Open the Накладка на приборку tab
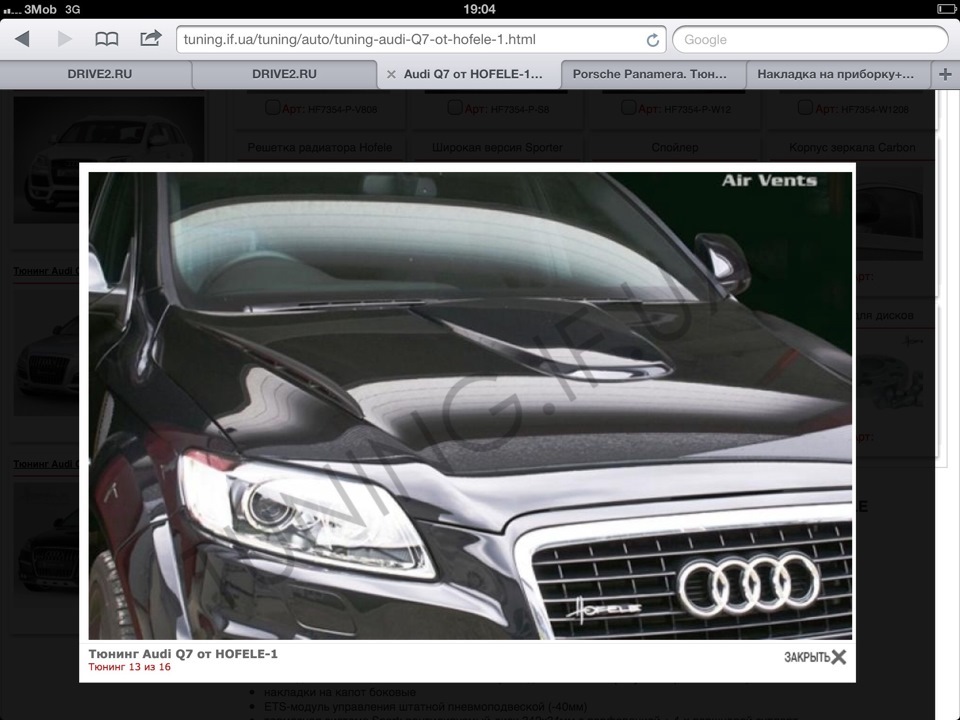The width and height of the screenshot is (960, 720). click(x=836, y=74)
